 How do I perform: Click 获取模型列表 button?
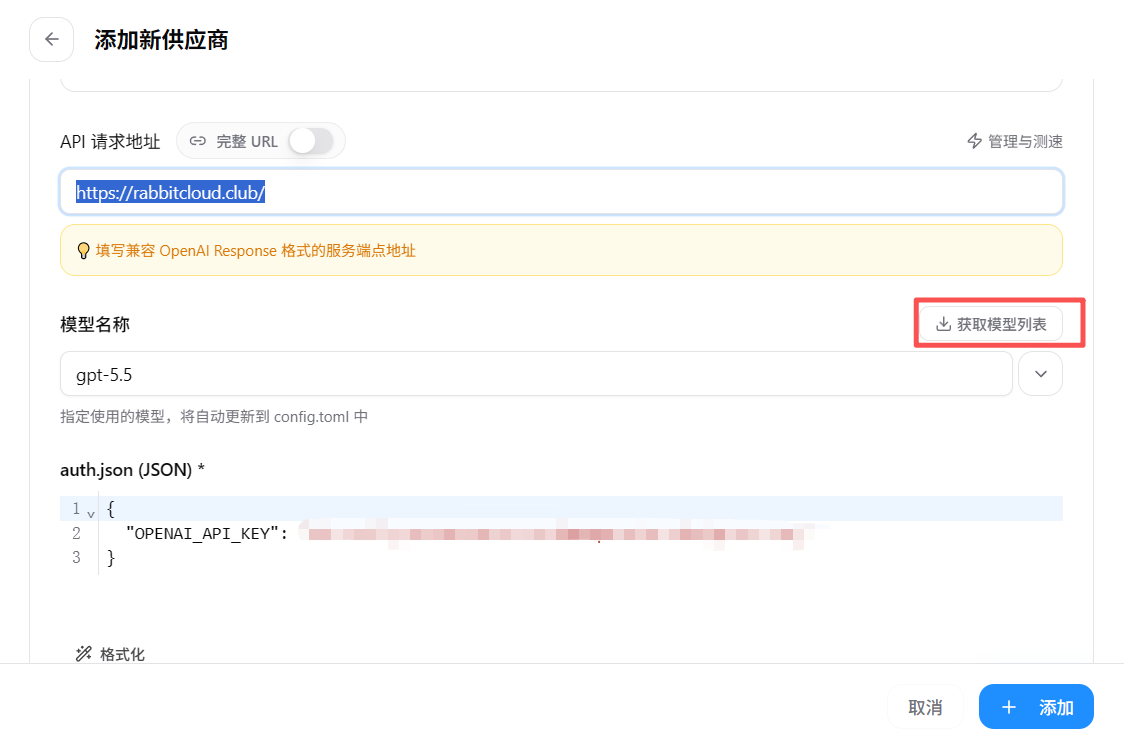pyautogui.click(x=991, y=324)
